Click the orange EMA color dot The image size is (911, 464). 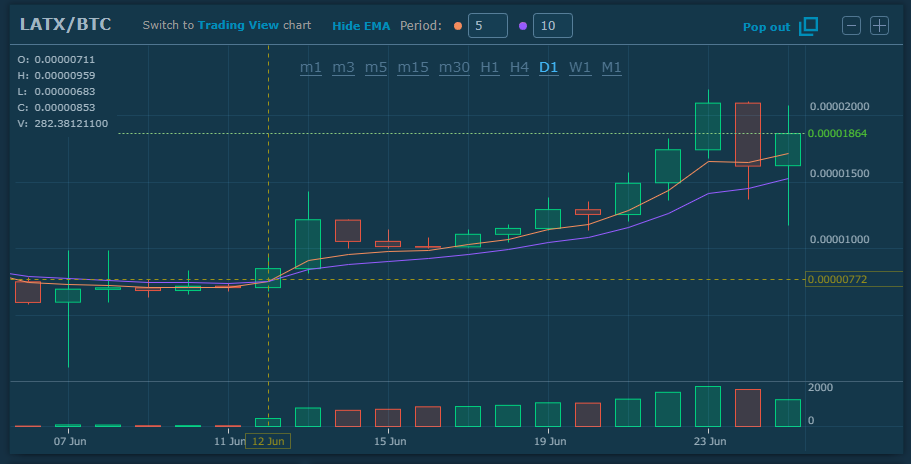tap(458, 26)
